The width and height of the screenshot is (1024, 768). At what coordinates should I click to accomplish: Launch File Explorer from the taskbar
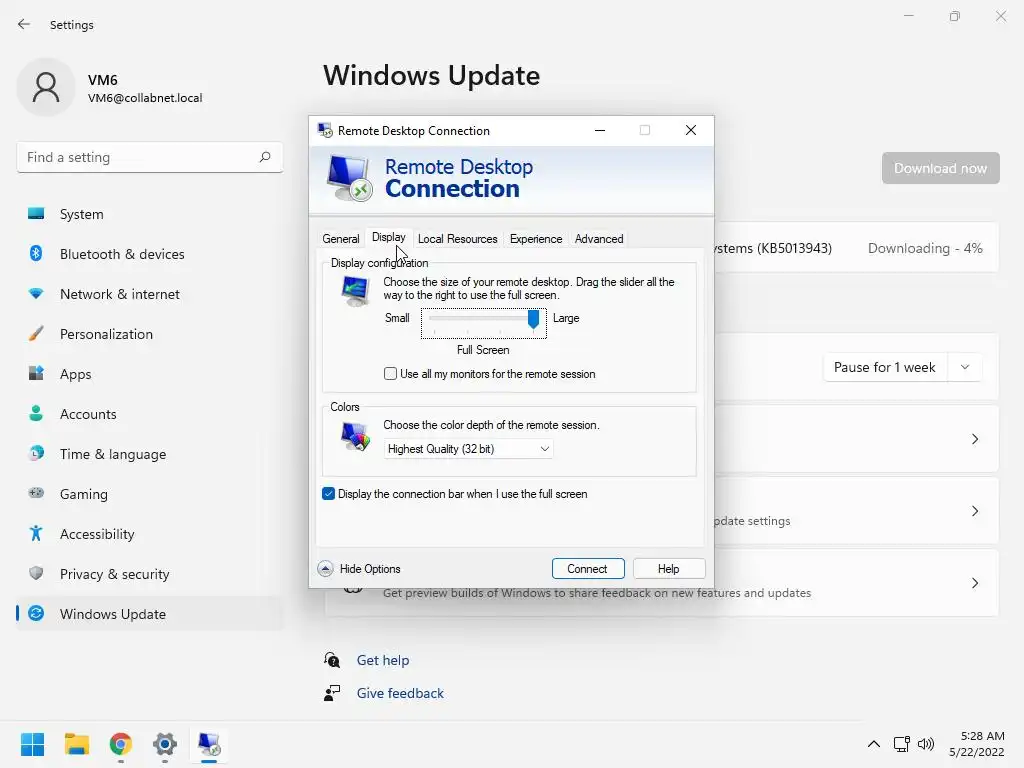click(76, 744)
